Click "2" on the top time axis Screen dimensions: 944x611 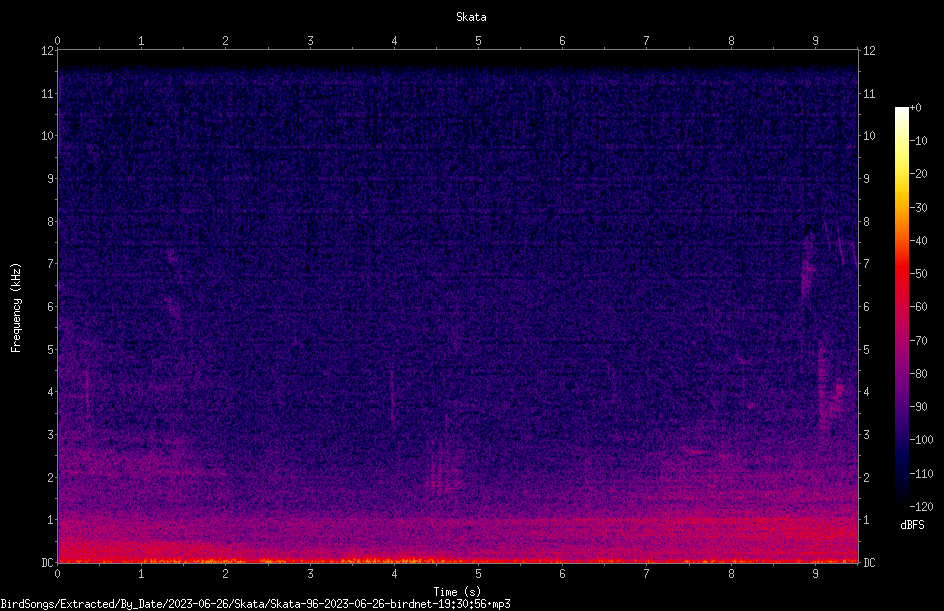[226, 41]
